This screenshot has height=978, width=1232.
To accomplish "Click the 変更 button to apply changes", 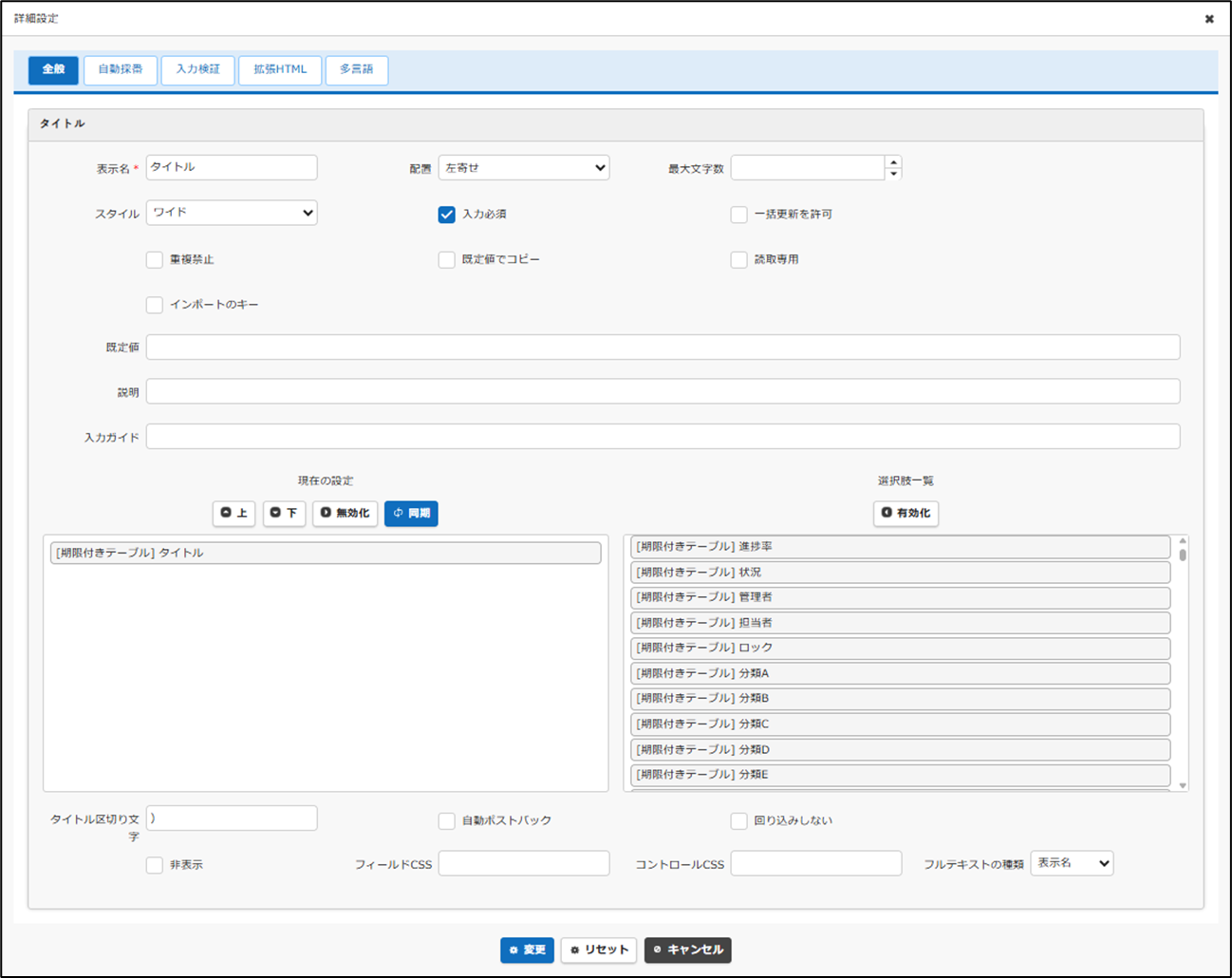I will pyautogui.click(x=527, y=950).
